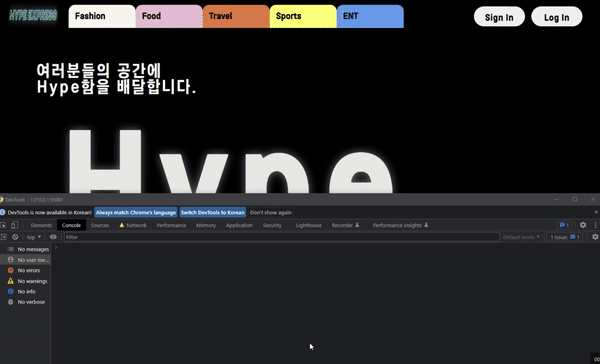
Task: Click Switch DevTools to Korean button
Action: coord(212,212)
